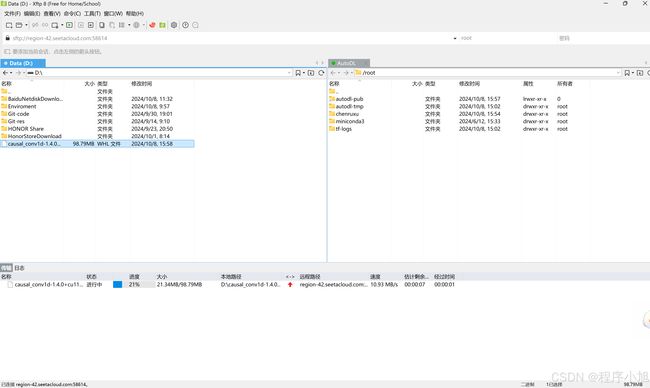Screen dimensions: 650x388
Task: Click the speech-bubble icon at toolbar end
Action: coord(195,25)
